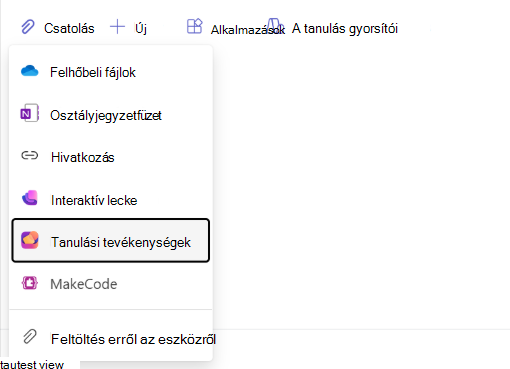Click the upload paperclip icon

pyautogui.click(x=30, y=337)
